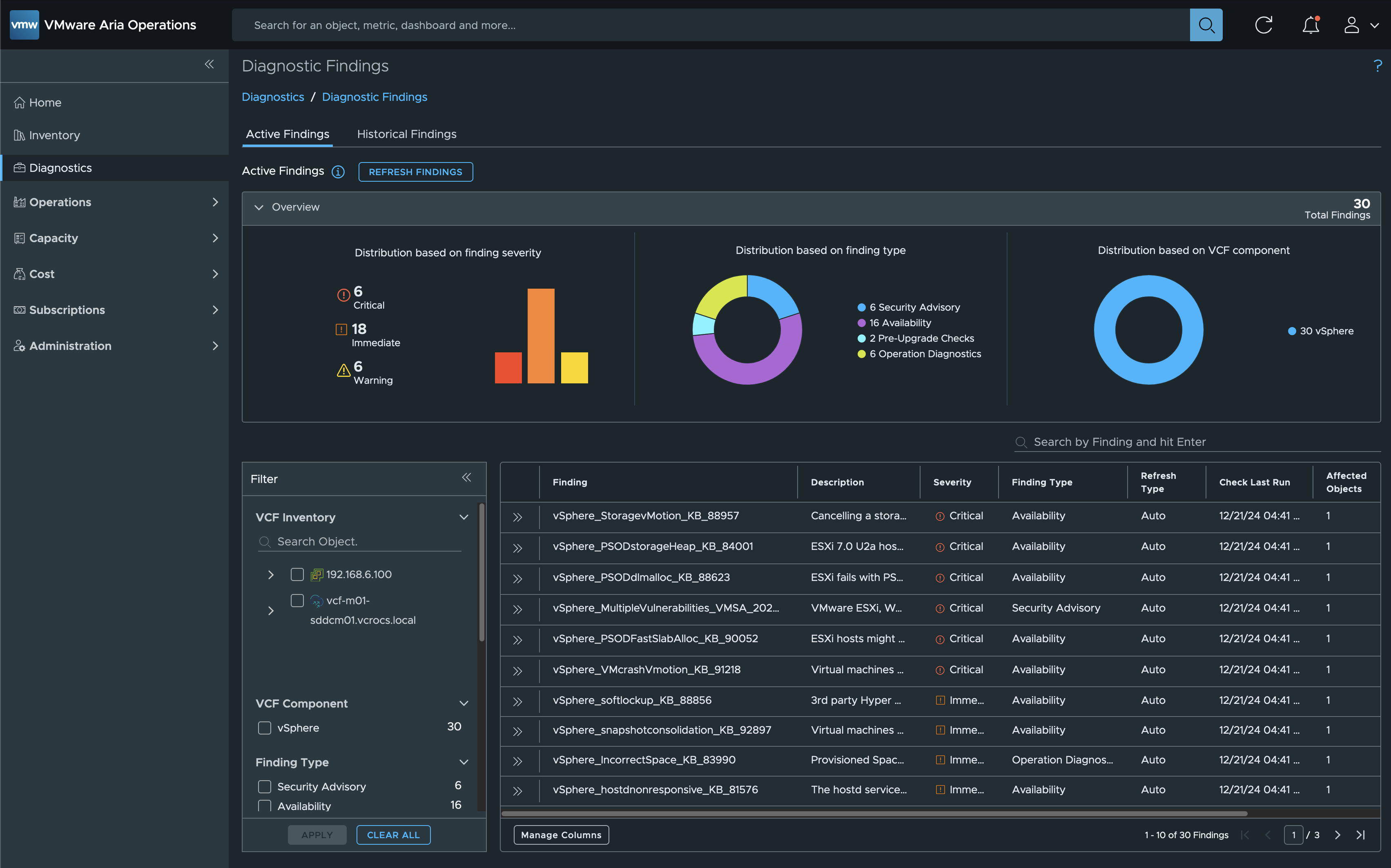Collapse the Filter panel
This screenshot has height=868, width=1391.
467,478
